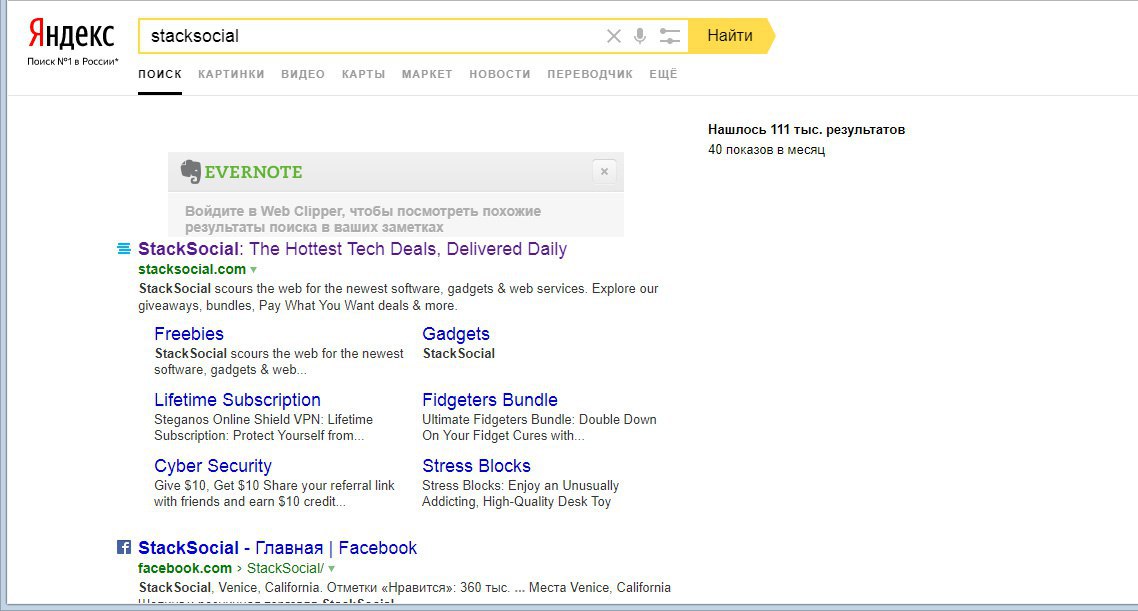Click the Facebook favicon next to second result
The image size is (1138, 611).
coord(124,547)
